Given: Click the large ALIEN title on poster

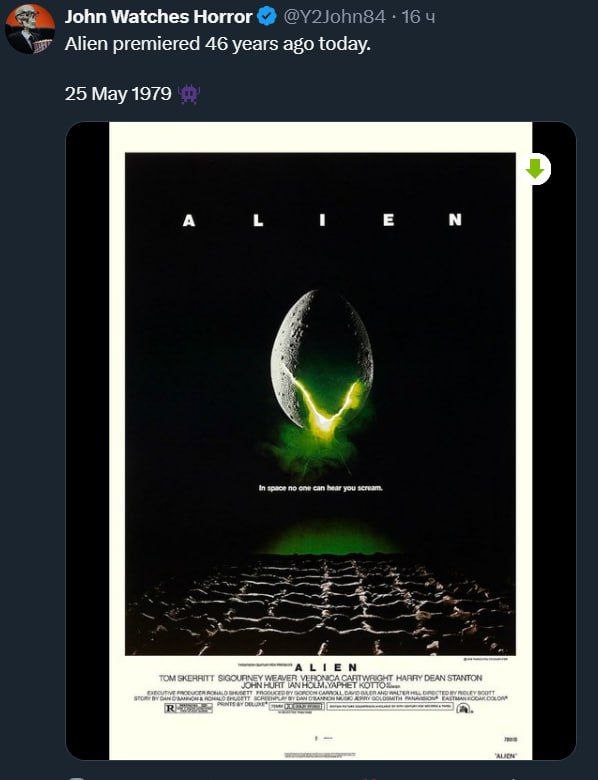Looking at the screenshot, I should [x=322, y=220].
